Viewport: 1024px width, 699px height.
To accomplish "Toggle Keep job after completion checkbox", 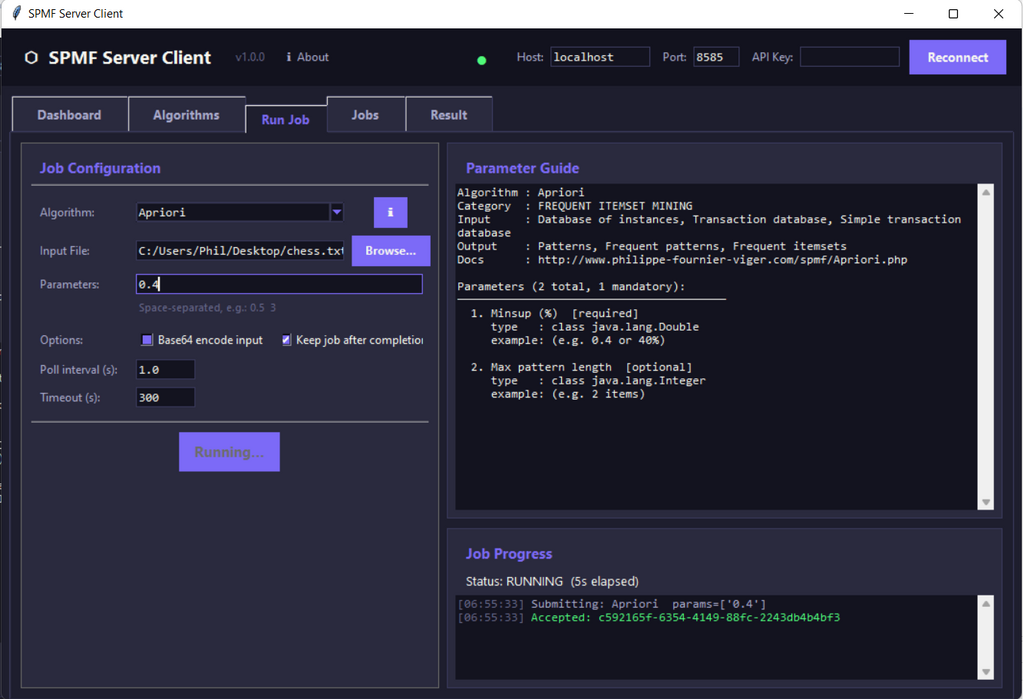I will (x=287, y=340).
